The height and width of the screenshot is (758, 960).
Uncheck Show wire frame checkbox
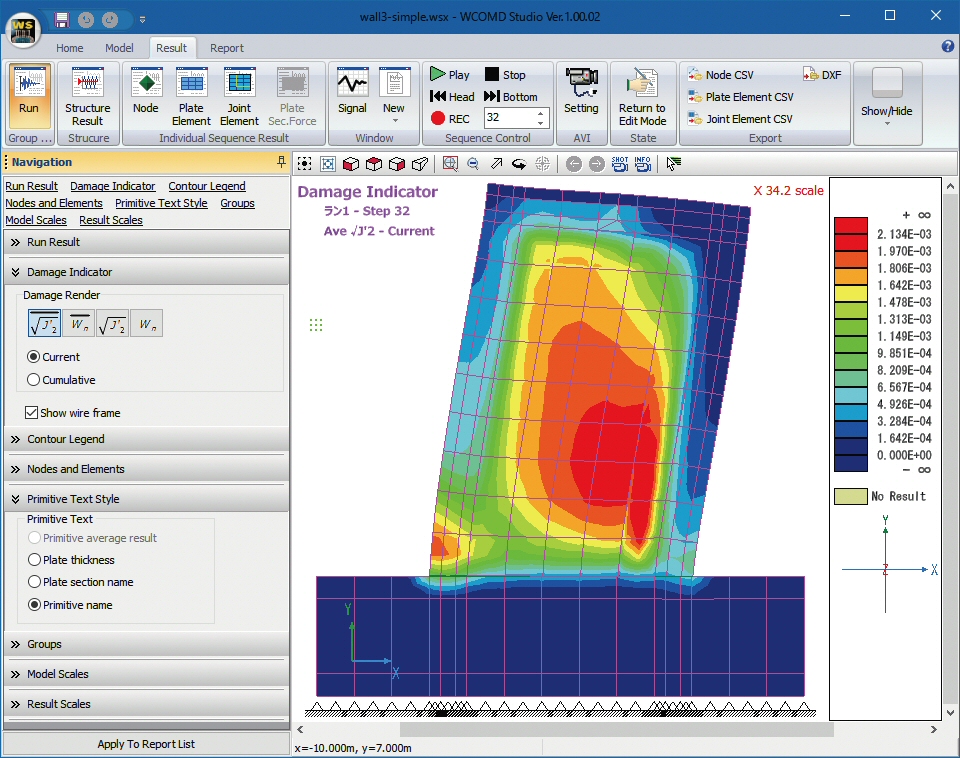32,413
